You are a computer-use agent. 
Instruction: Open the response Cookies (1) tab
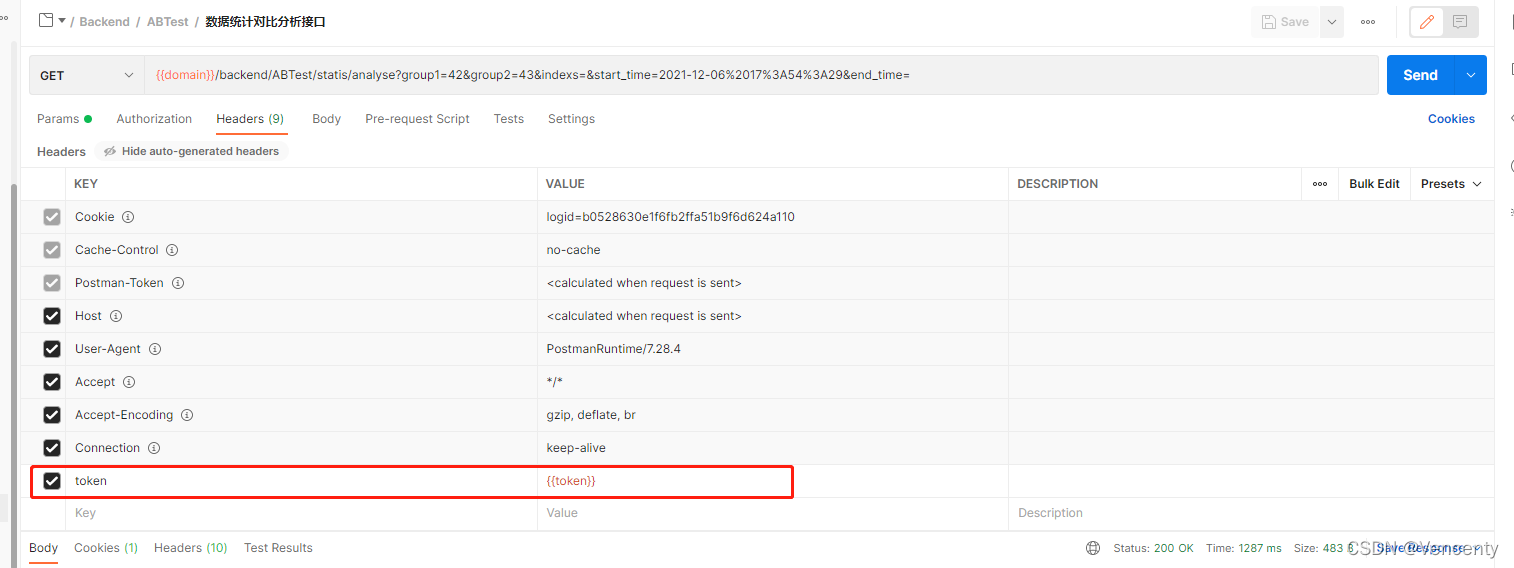pyautogui.click(x=106, y=548)
